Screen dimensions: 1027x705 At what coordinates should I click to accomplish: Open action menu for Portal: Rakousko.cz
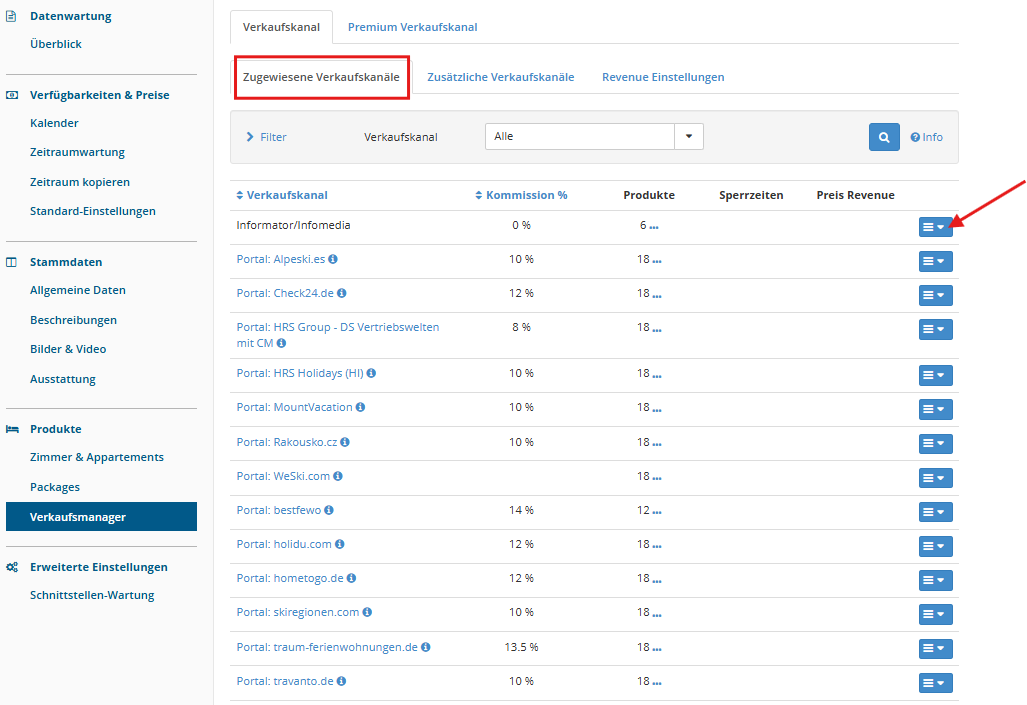point(935,443)
